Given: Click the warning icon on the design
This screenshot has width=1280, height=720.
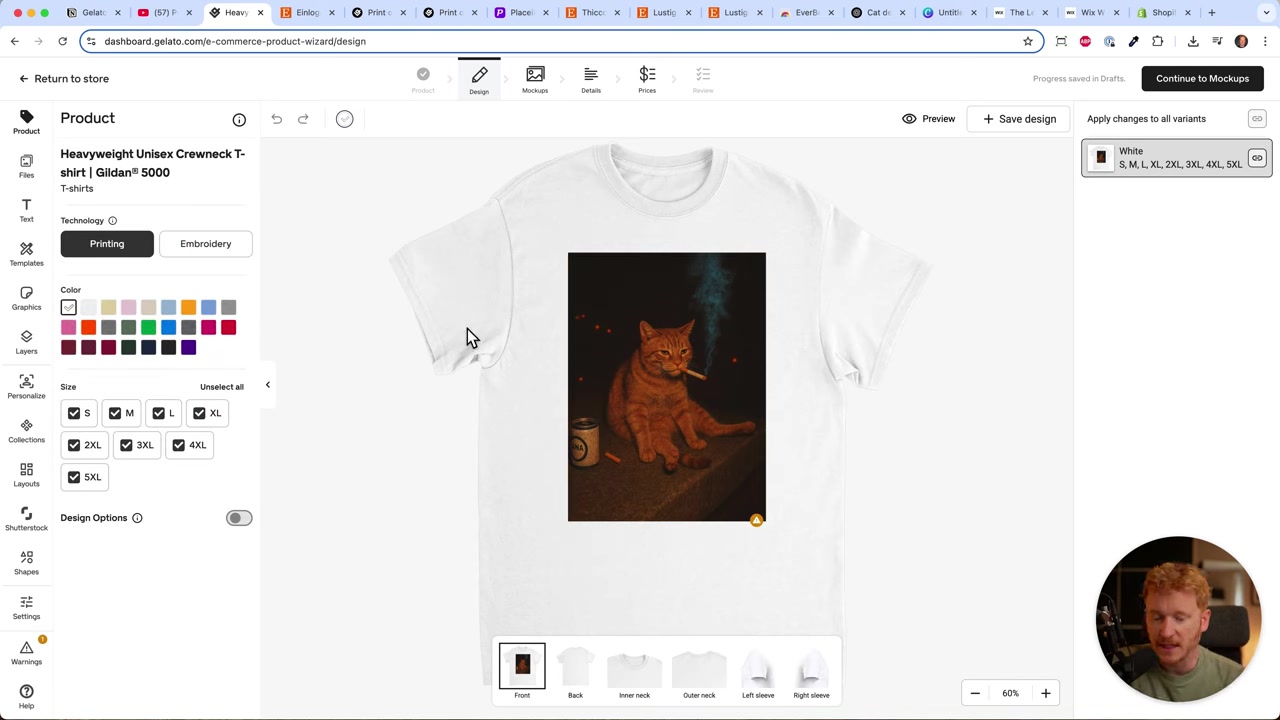Looking at the screenshot, I should 756,520.
